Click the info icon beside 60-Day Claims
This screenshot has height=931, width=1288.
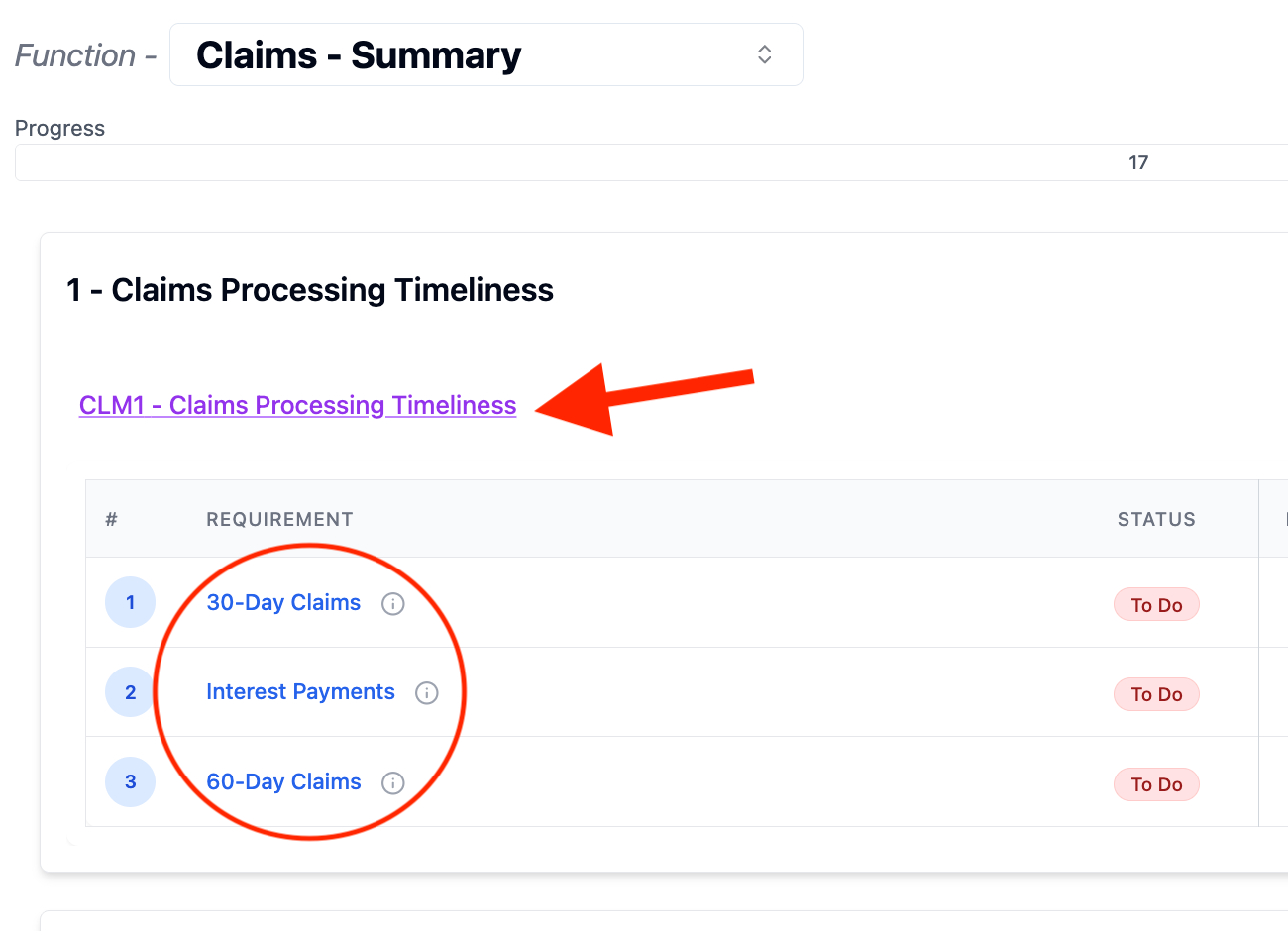pyautogui.click(x=393, y=783)
